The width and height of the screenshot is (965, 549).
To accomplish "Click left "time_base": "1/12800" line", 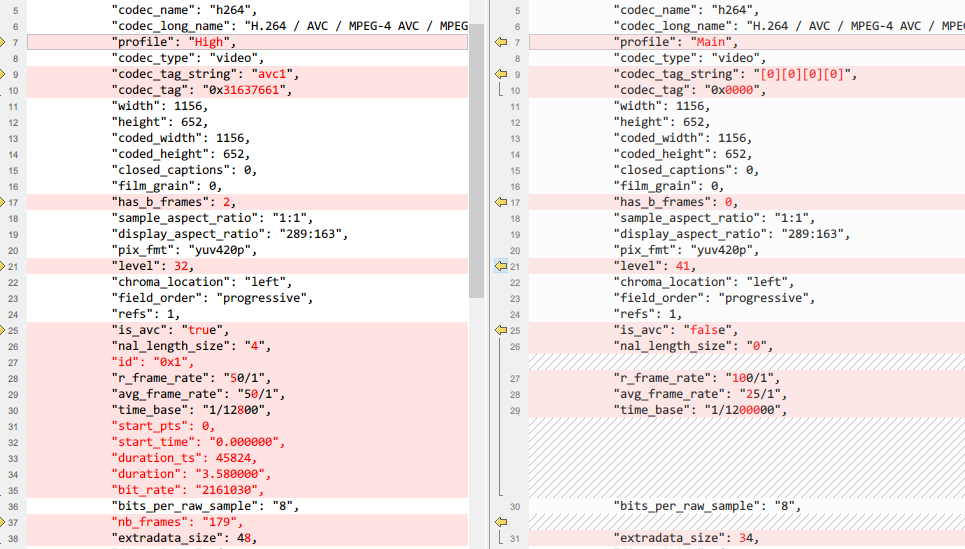I will pos(247,410).
